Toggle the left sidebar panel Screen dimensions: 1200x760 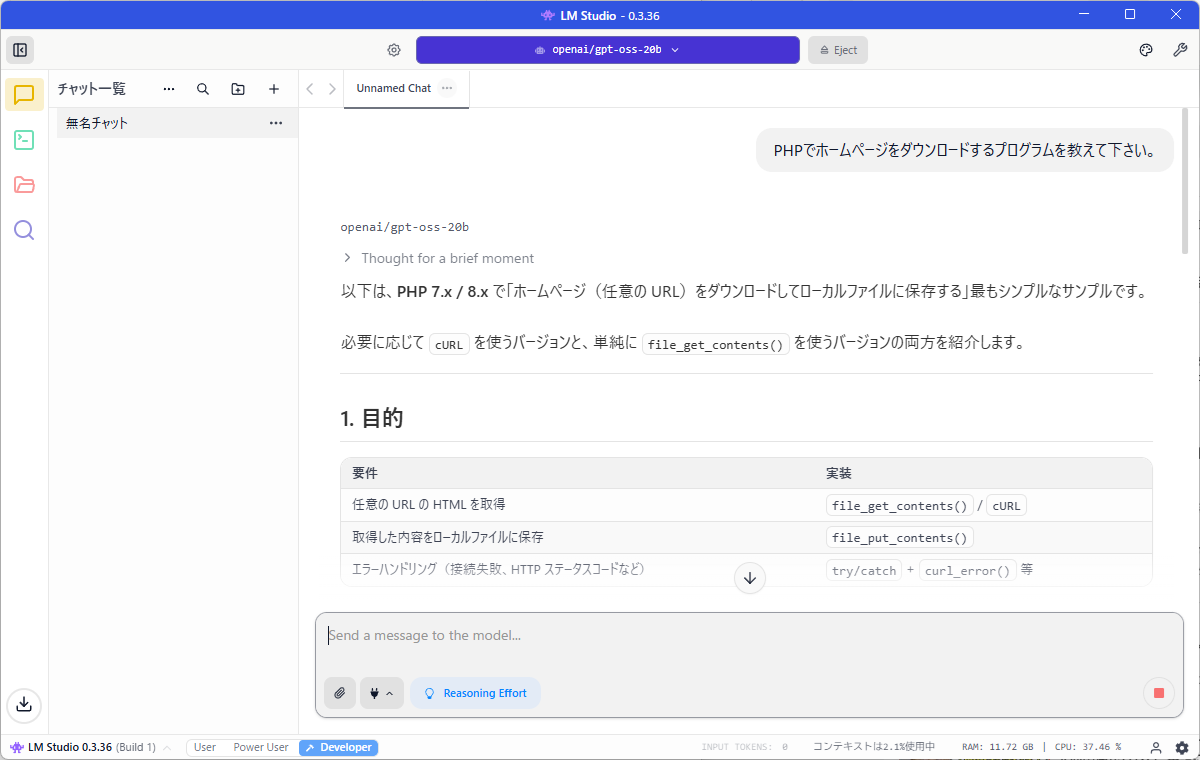click(20, 50)
